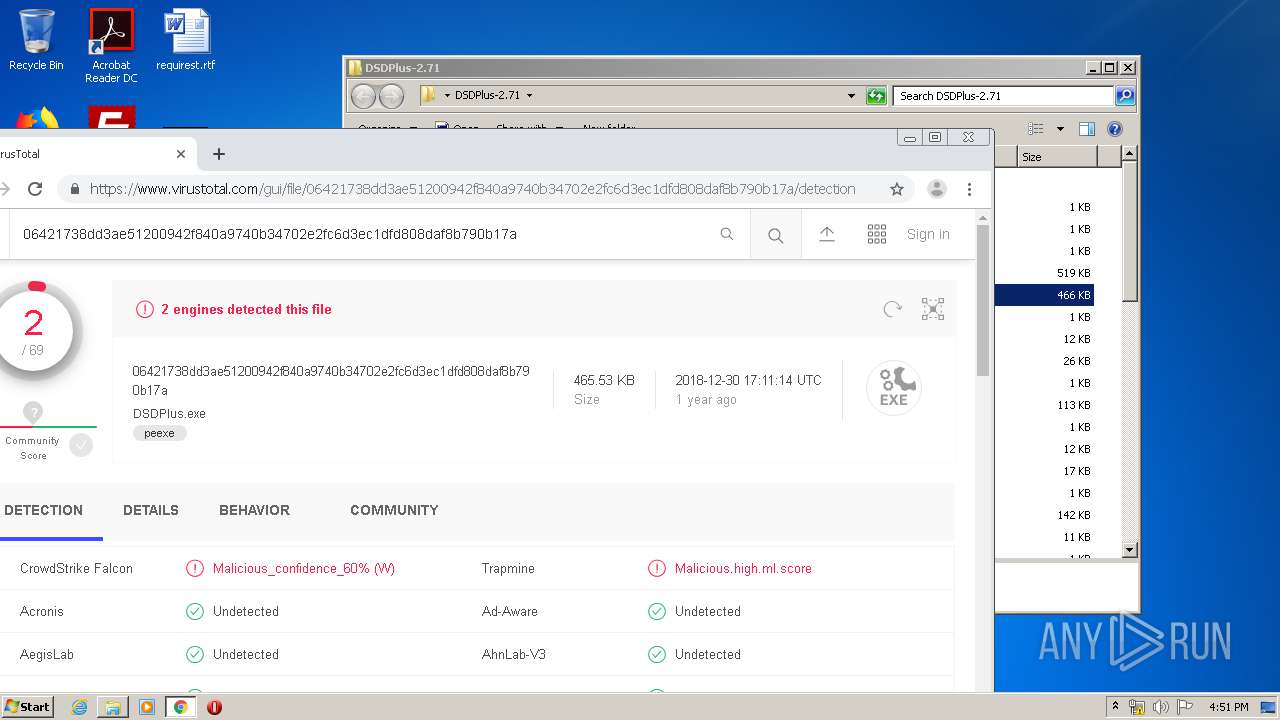Click the browser page vertical scrollbar
This screenshot has height=720, width=1280.
(x=983, y=300)
